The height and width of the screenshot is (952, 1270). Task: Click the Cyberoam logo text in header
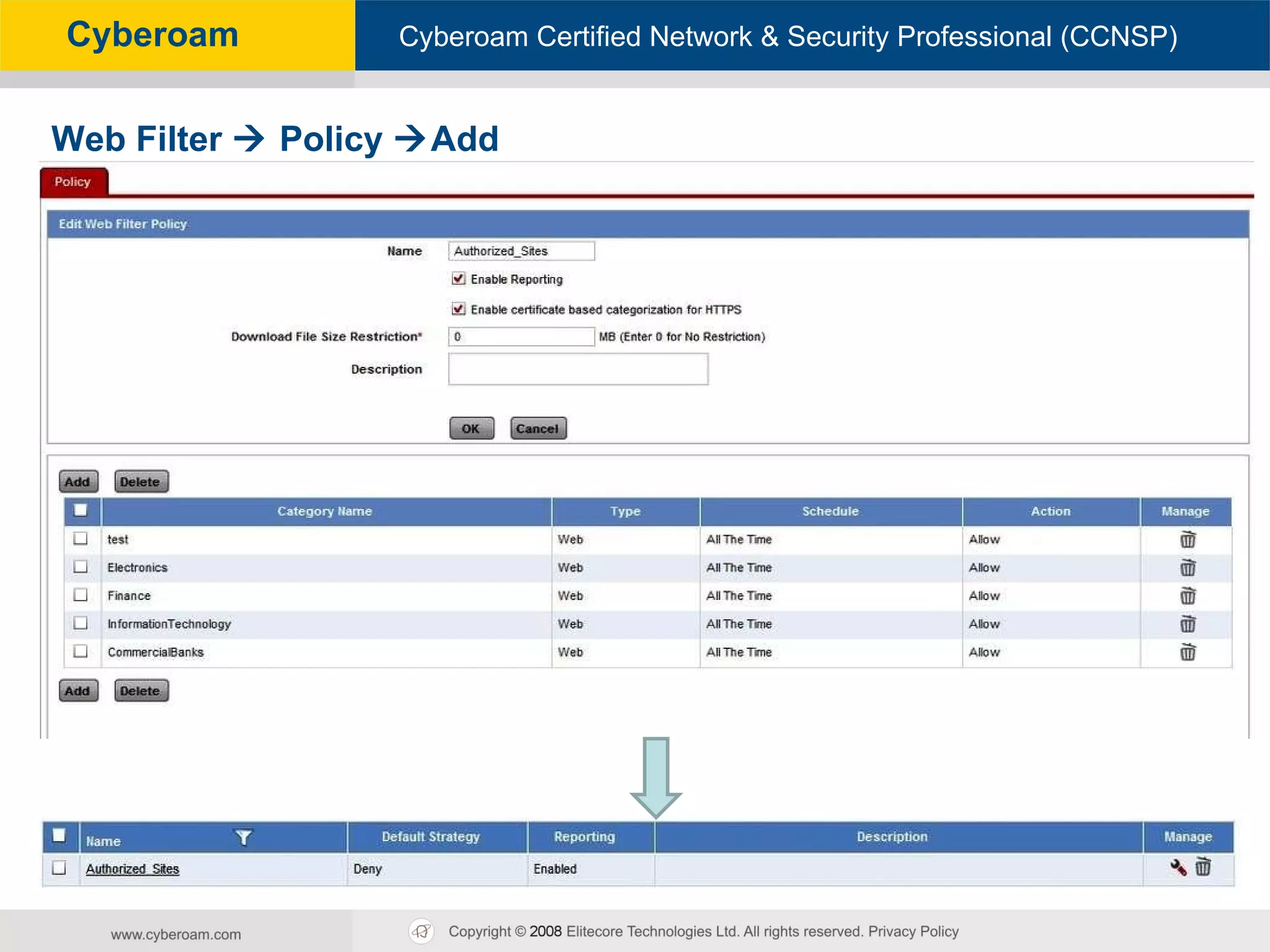click(x=153, y=34)
